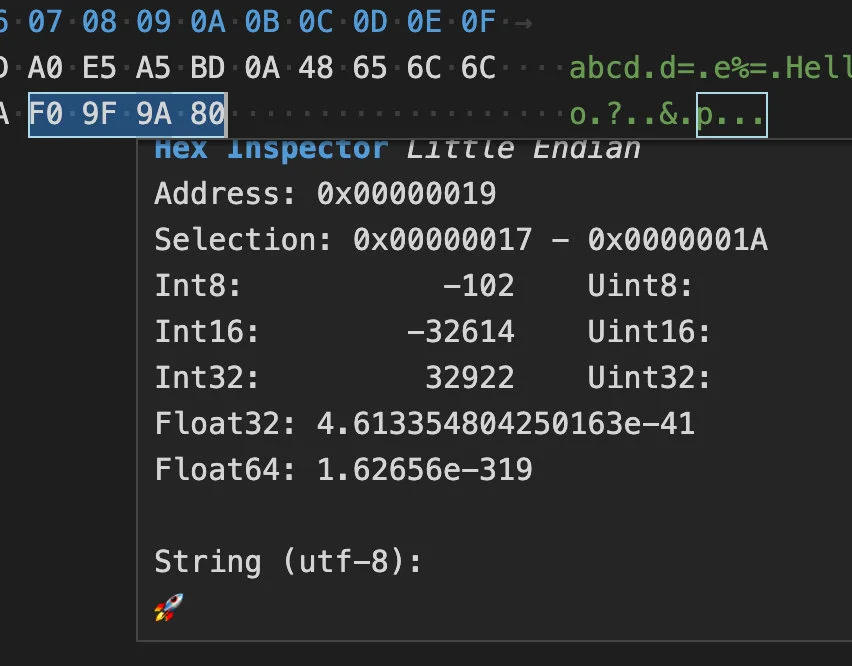
Task: Click the highlighted p character in decoded text
Action: click(x=707, y=115)
